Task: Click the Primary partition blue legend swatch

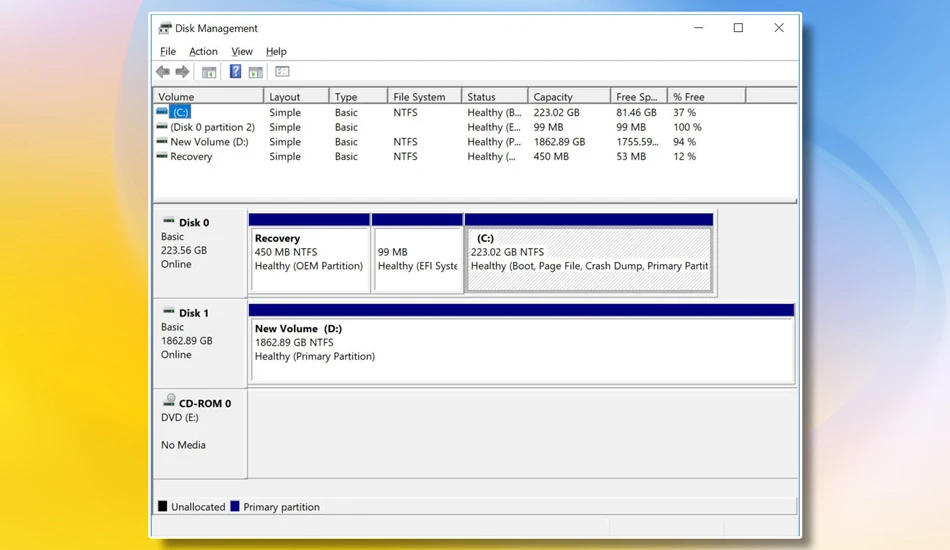Action: [x=235, y=506]
